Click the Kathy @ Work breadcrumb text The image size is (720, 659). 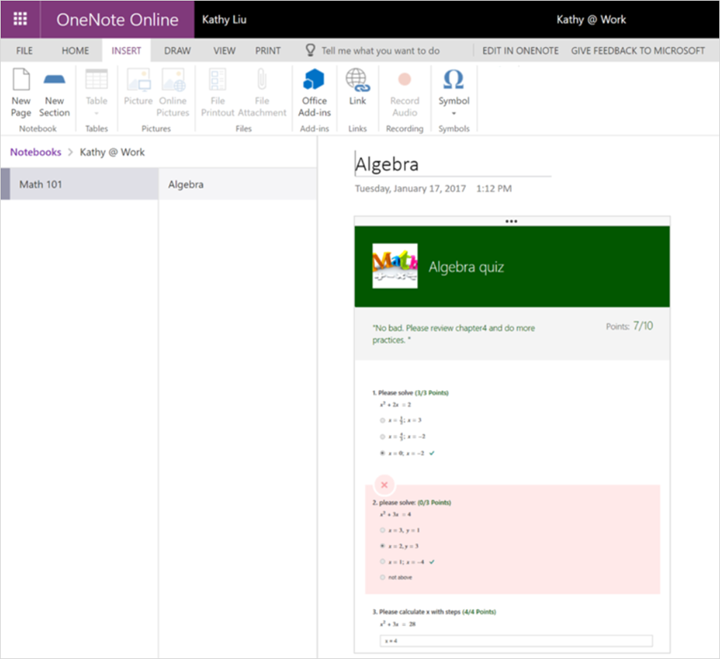112,152
